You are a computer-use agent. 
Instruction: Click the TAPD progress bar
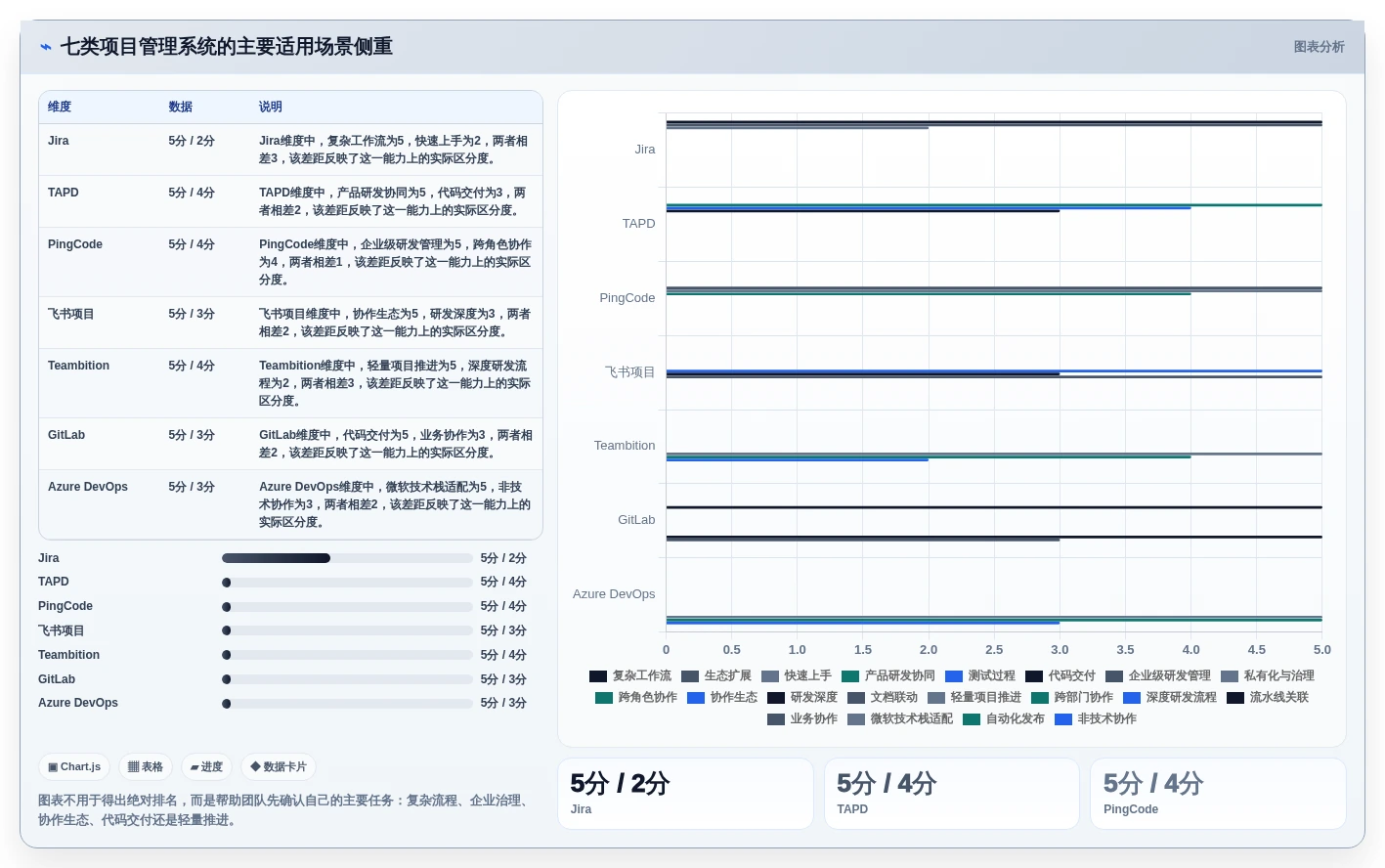click(x=347, y=582)
